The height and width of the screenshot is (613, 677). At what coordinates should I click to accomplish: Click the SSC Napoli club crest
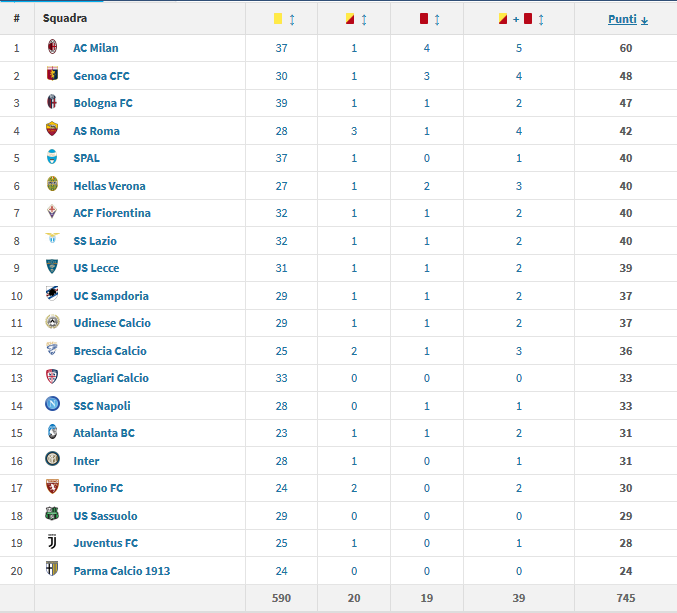coord(52,404)
